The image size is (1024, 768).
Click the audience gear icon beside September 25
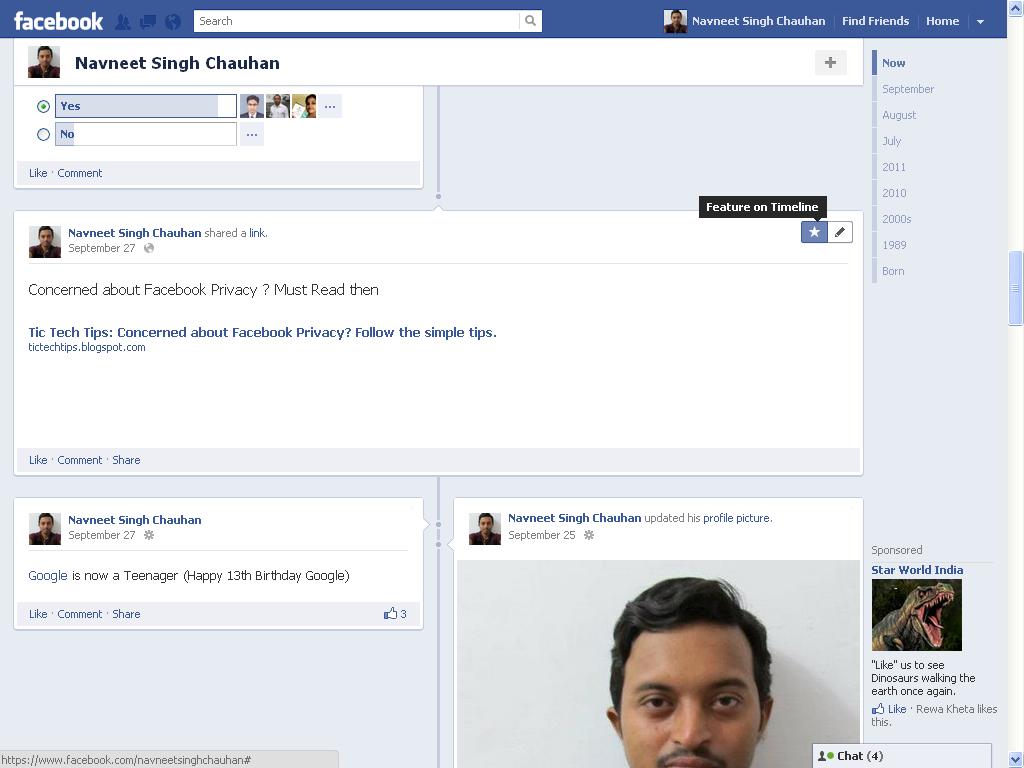(x=589, y=536)
